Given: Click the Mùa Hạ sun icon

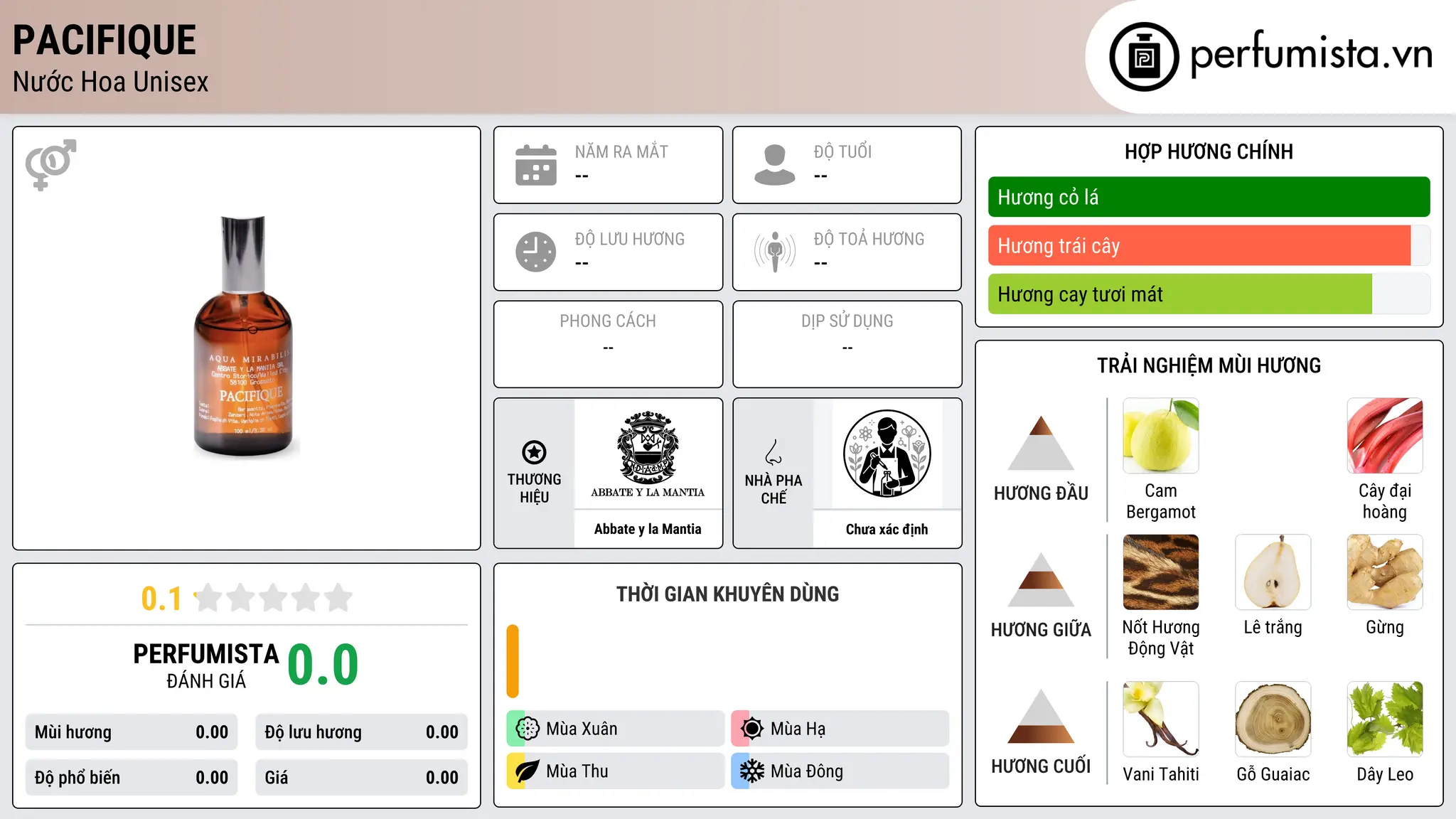Looking at the screenshot, I should 752,729.
